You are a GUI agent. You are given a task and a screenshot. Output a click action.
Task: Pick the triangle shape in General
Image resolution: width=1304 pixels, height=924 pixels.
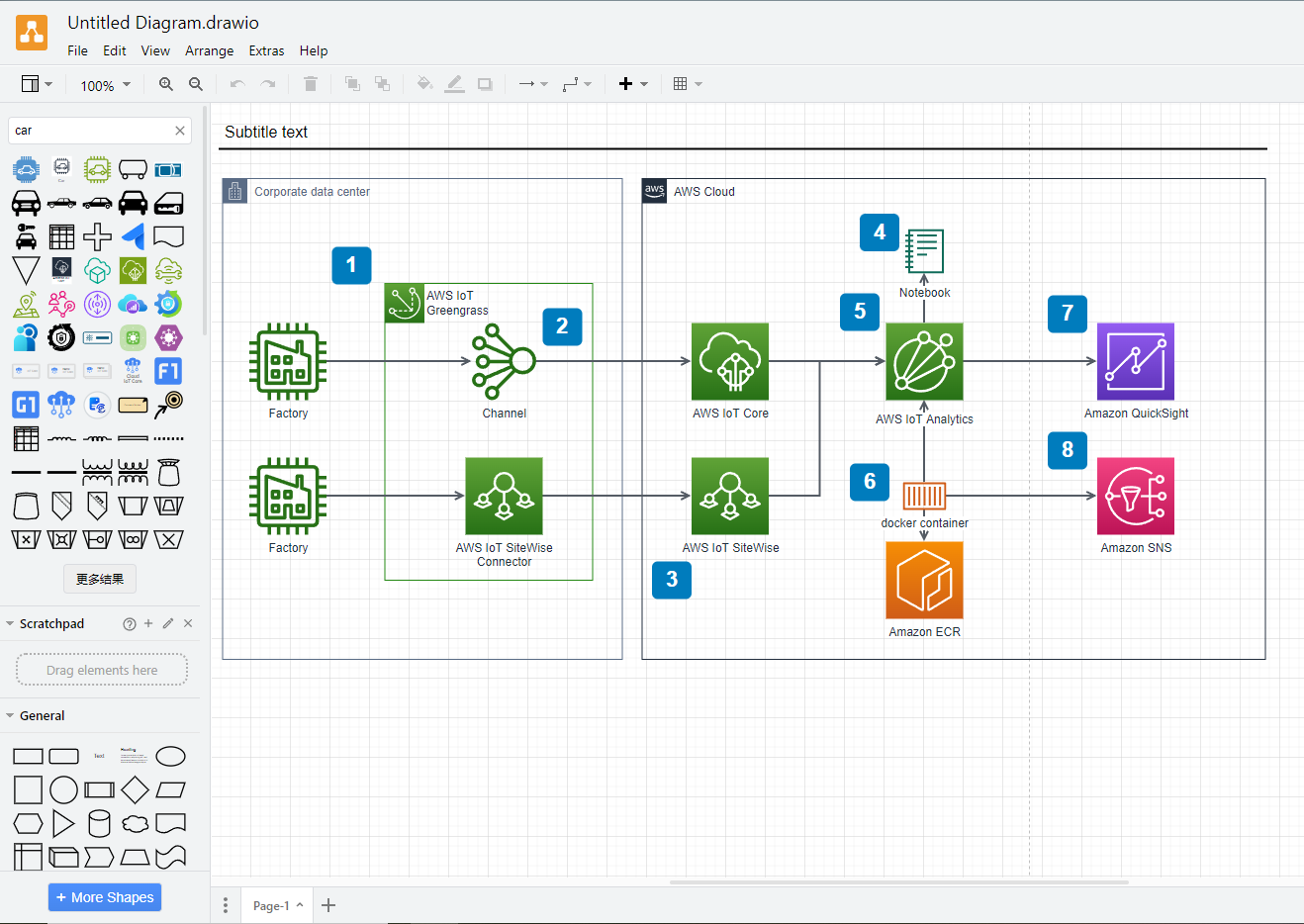[63, 823]
